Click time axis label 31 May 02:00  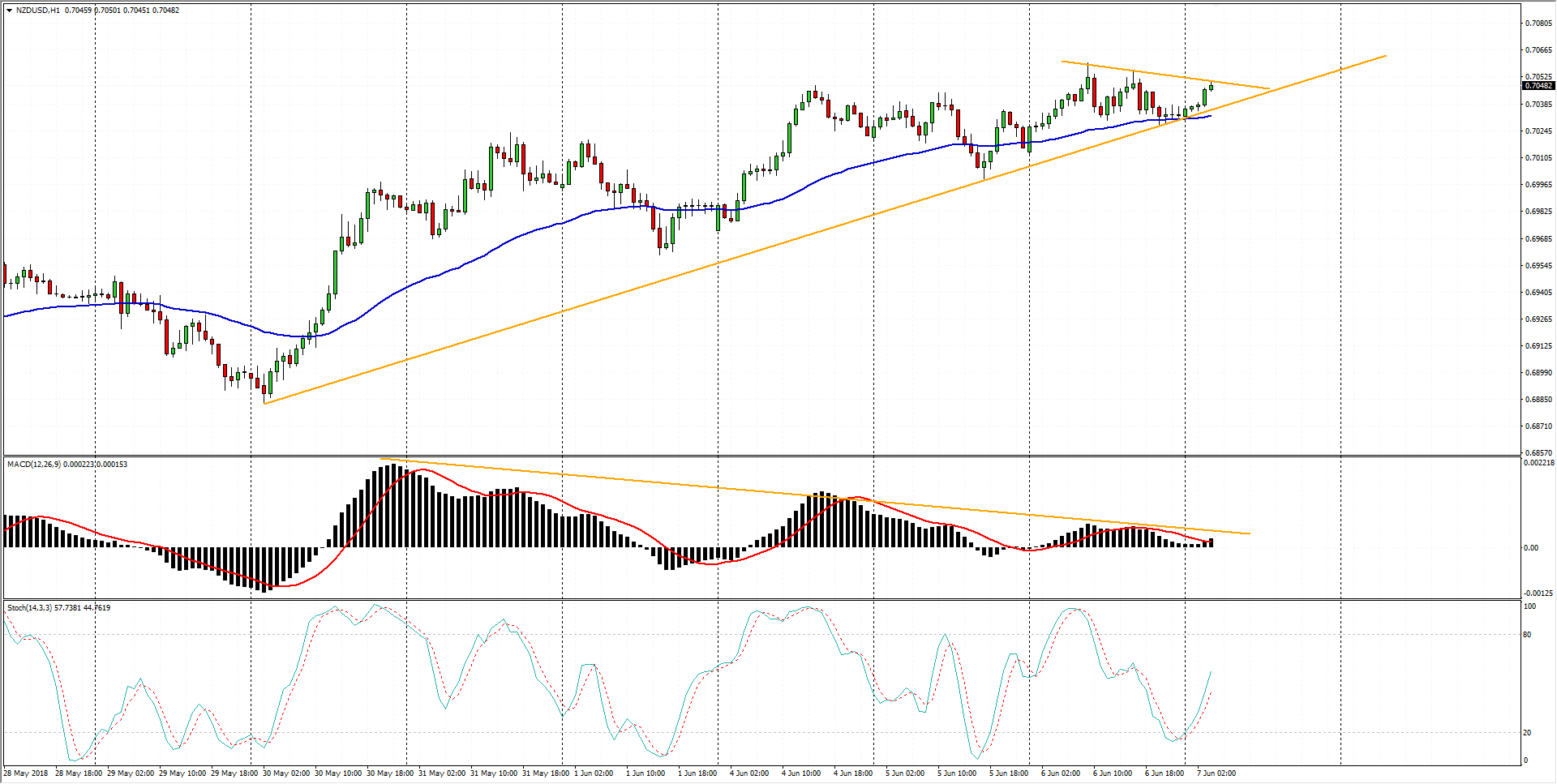point(442,773)
